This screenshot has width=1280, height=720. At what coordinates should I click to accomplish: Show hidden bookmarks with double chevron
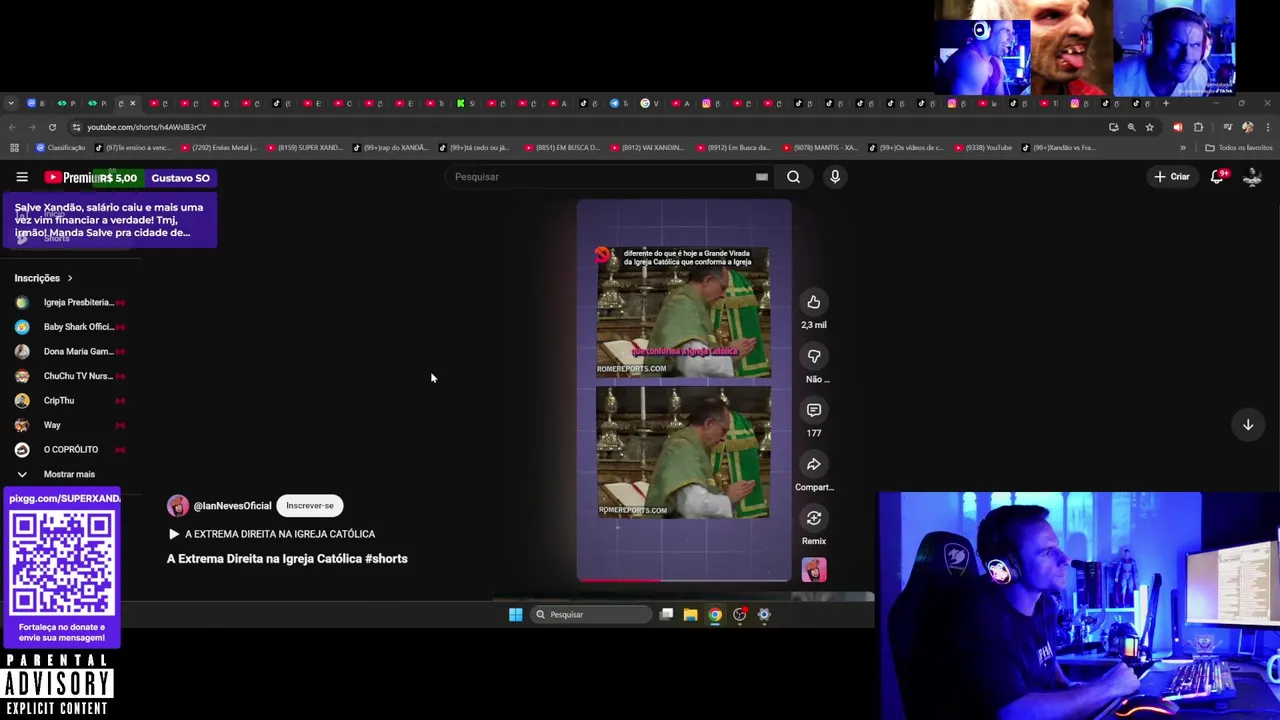point(1183,148)
